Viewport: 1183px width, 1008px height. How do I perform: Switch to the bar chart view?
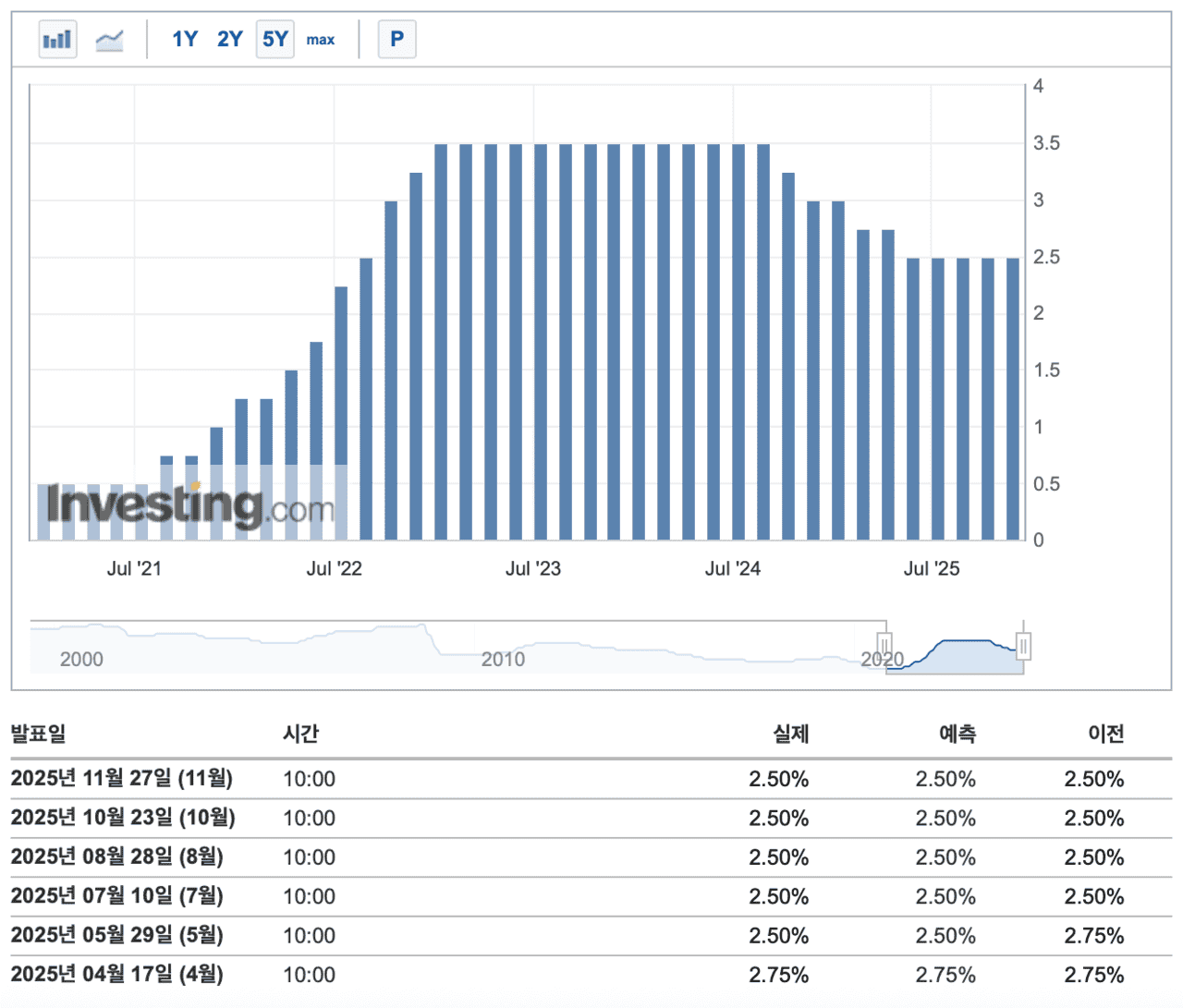tap(57, 40)
